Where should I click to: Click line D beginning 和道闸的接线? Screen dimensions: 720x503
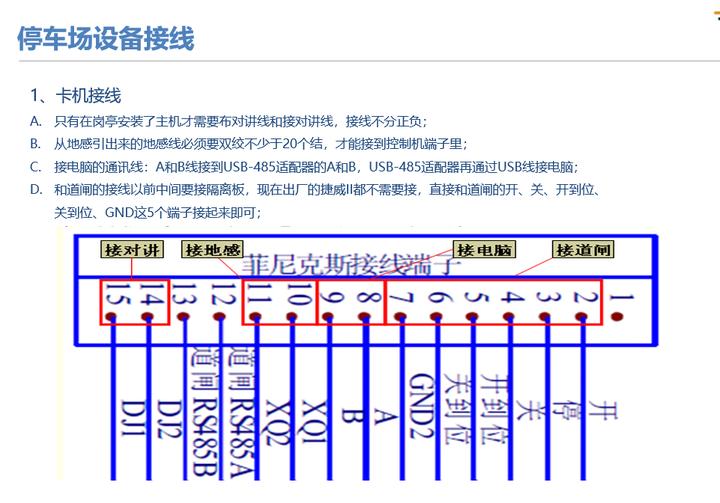click(x=315, y=189)
